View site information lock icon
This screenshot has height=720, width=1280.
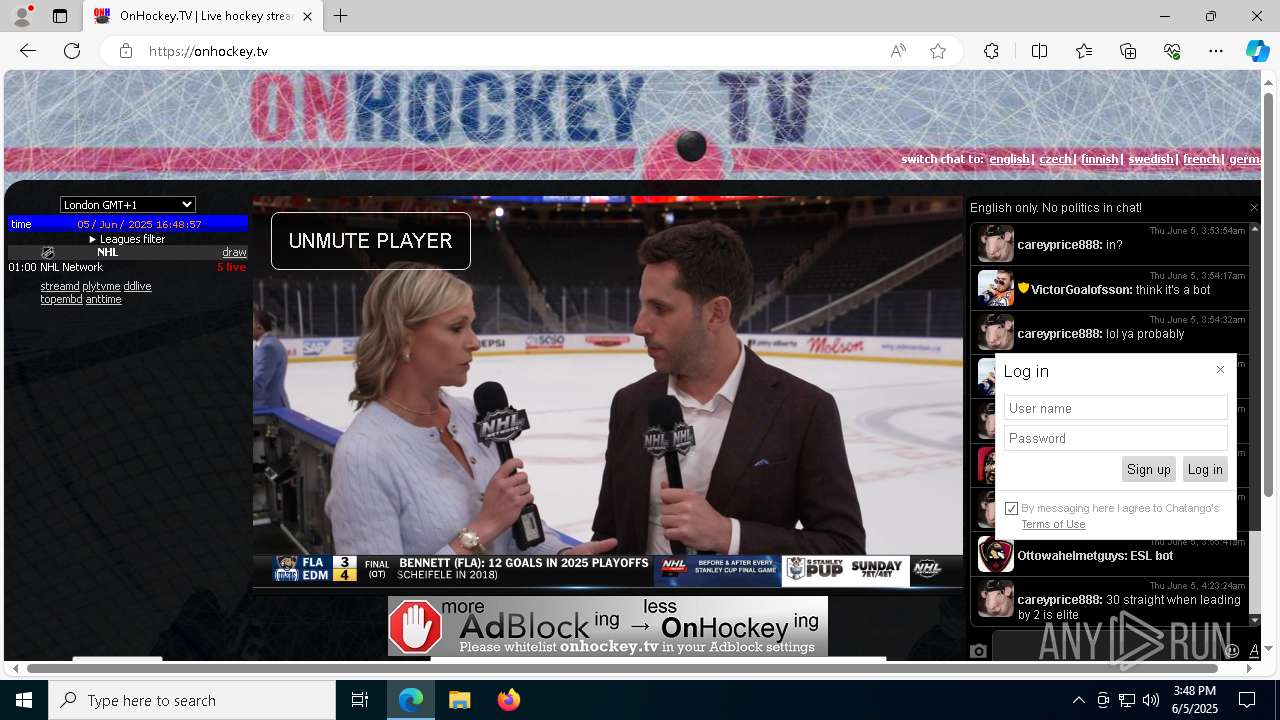pyautogui.click(x=125, y=51)
